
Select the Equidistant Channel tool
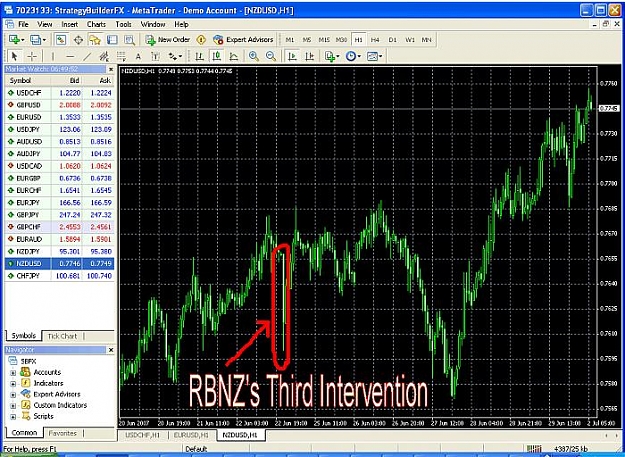(x=104, y=56)
